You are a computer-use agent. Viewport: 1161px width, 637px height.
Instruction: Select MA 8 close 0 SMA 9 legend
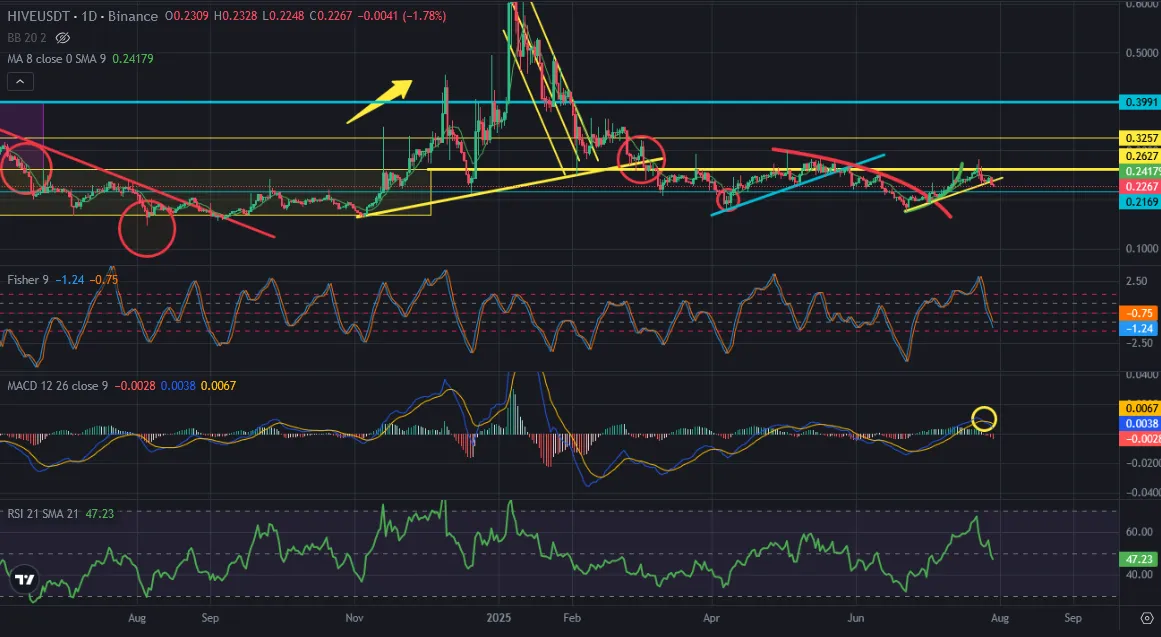pos(57,59)
